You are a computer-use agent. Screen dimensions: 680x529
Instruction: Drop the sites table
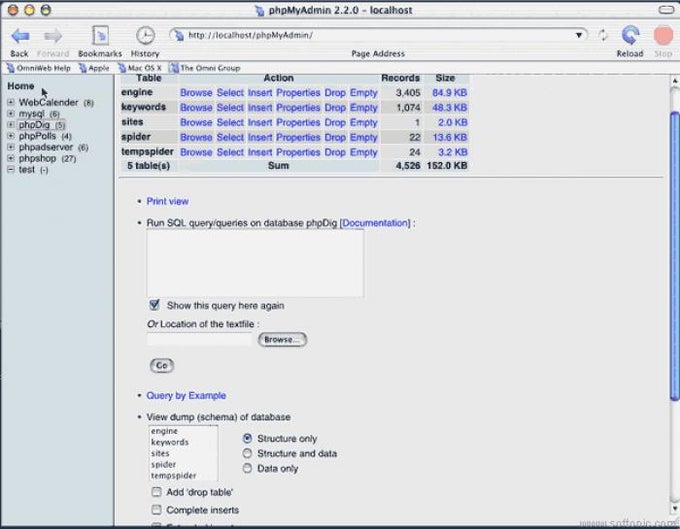335,123
